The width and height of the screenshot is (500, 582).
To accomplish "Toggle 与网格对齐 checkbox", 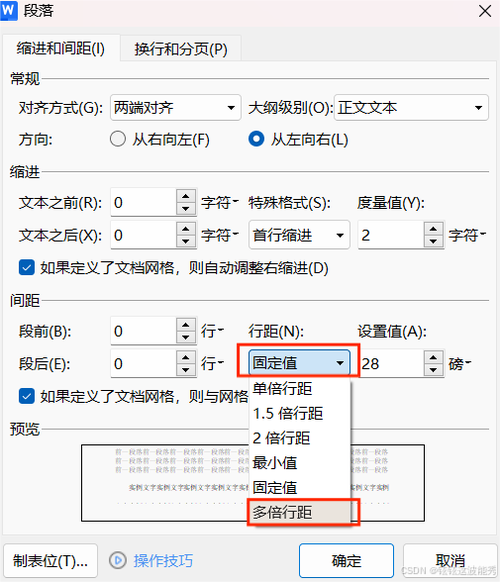I will click(27, 396).
